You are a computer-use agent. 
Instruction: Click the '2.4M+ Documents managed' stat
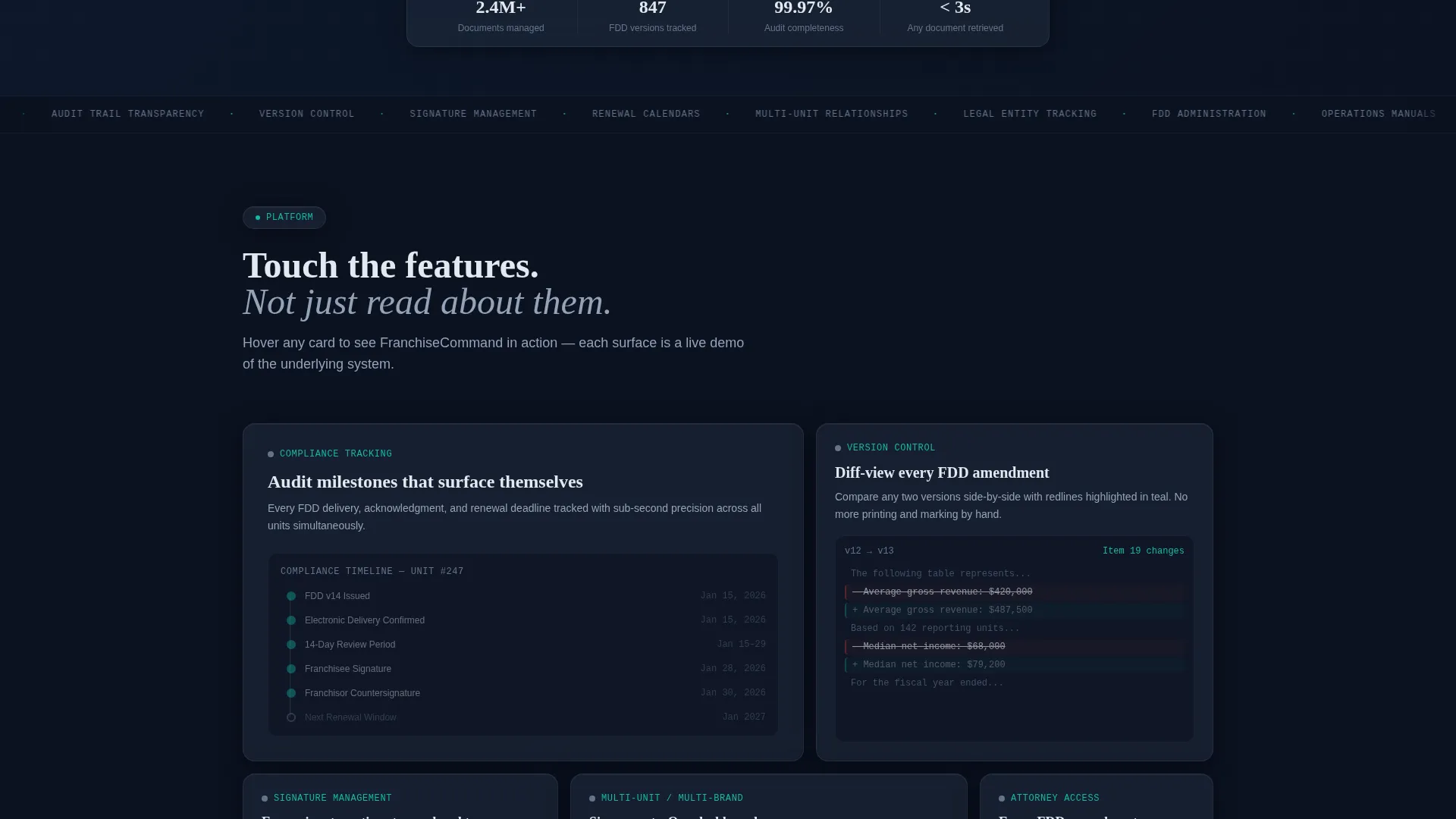500,17
